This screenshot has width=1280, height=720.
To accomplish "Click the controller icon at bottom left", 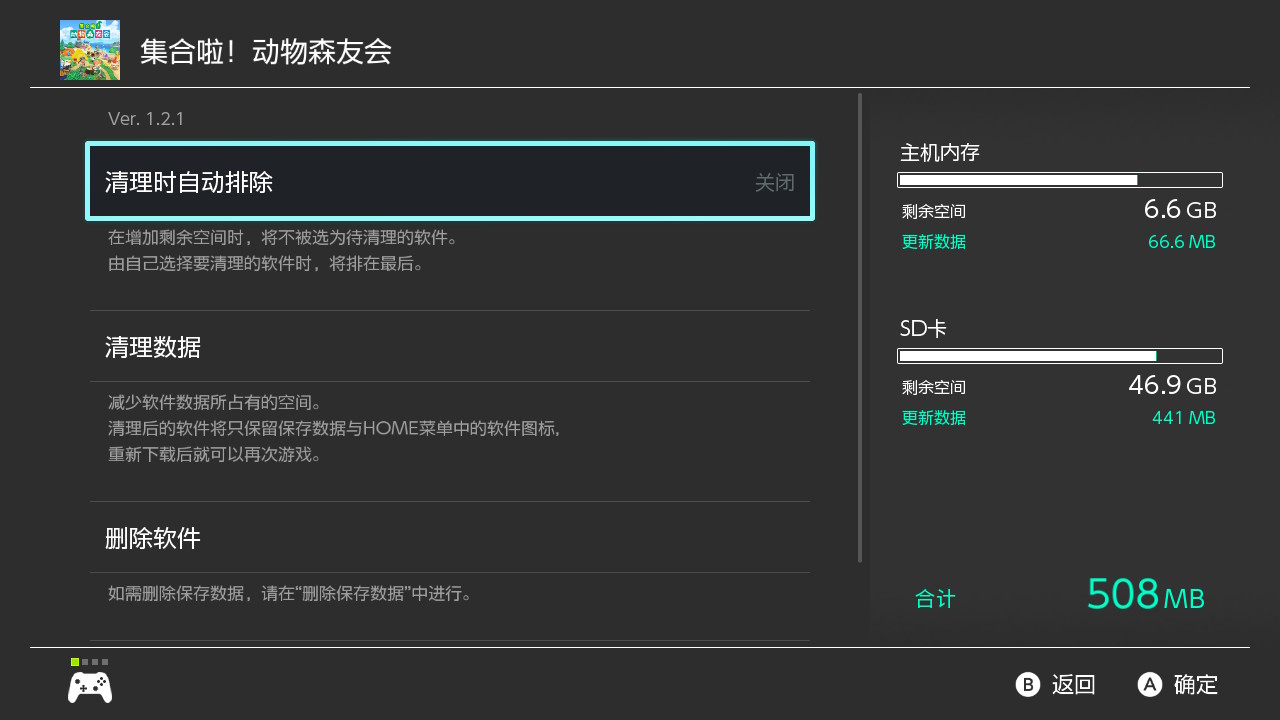I will coord(90,687).
